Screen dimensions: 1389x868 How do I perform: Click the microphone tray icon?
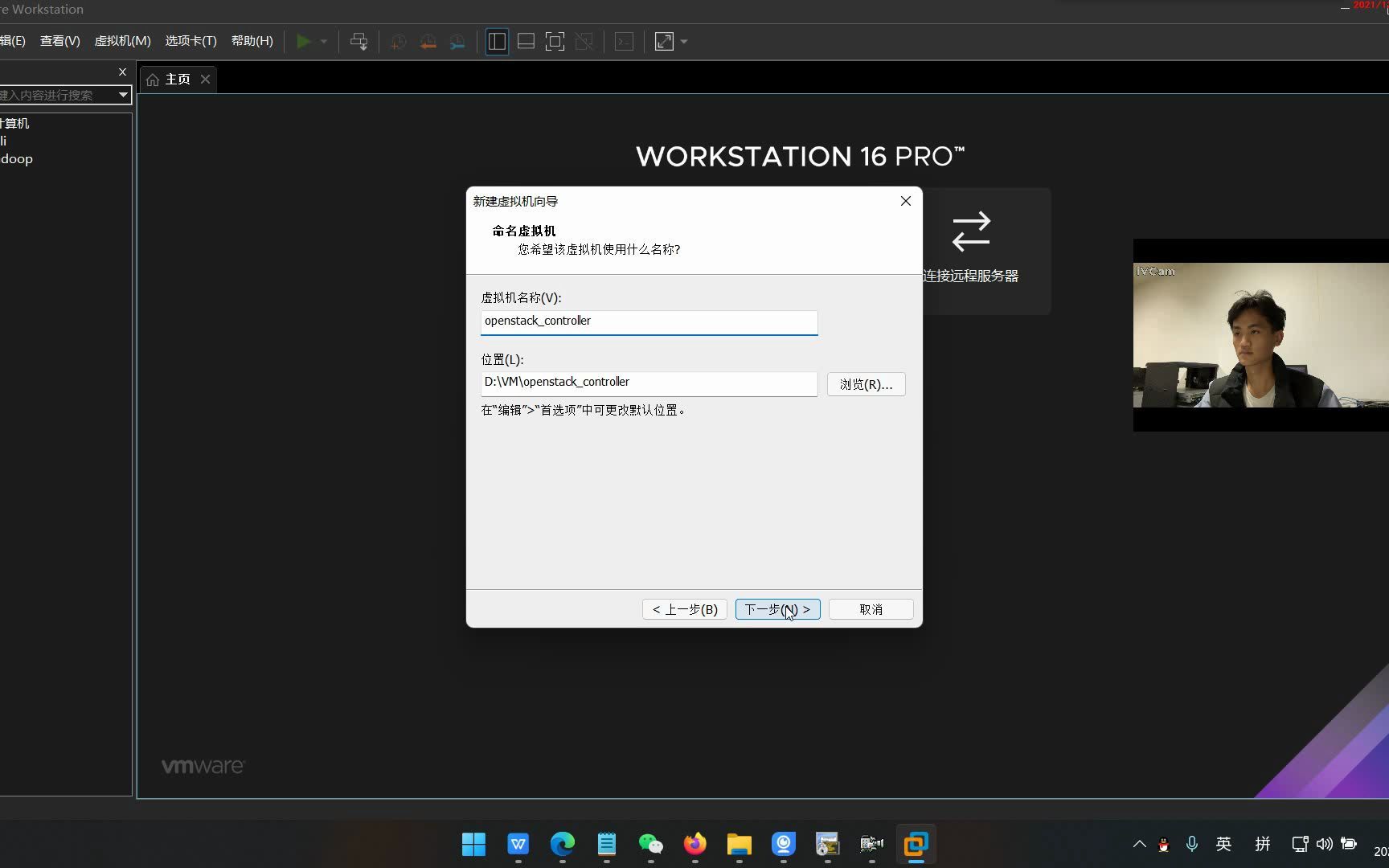(1192, 844)
